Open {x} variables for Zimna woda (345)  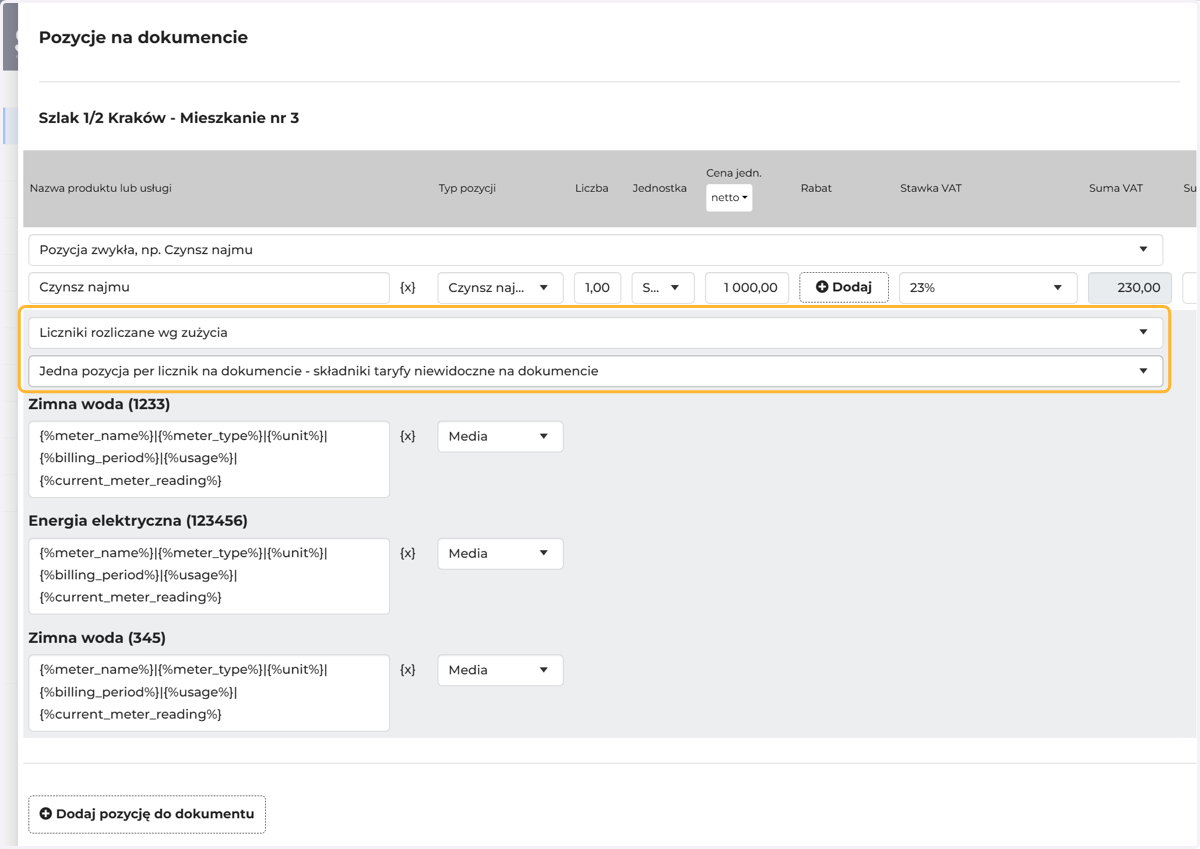point(408,670)
